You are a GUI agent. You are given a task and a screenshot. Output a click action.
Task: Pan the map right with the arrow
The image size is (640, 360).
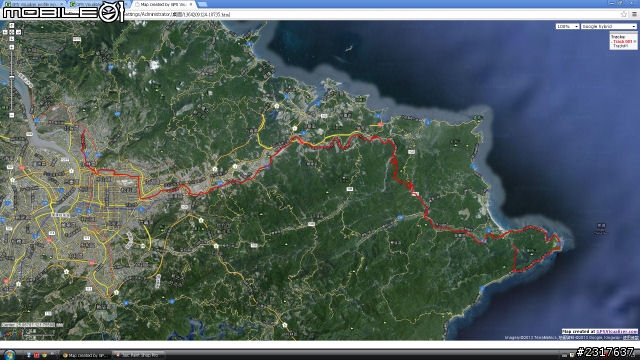(x=18, y=32)
